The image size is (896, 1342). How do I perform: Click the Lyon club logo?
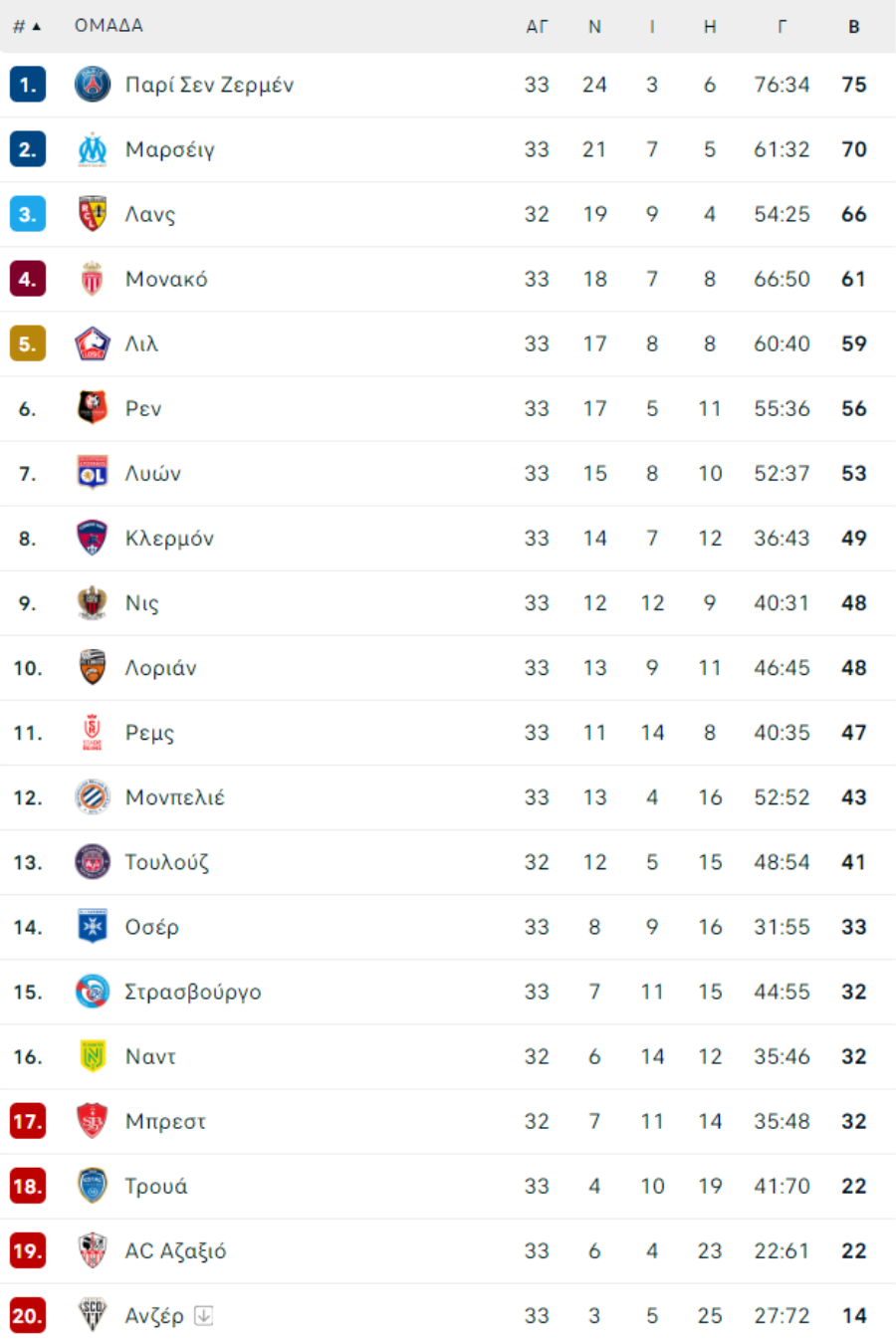coord(93,473)
